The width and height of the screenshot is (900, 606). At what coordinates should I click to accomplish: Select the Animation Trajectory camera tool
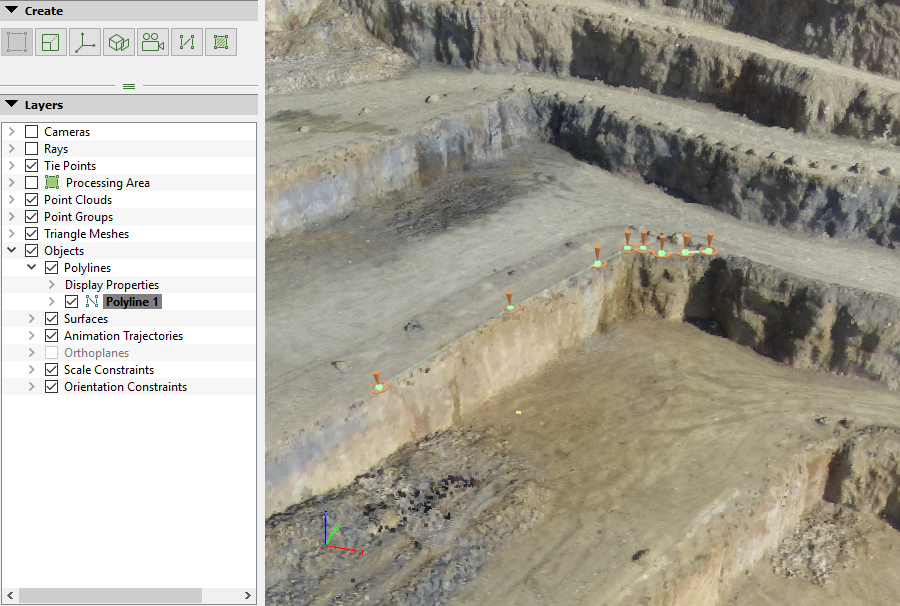pos(152,42)
